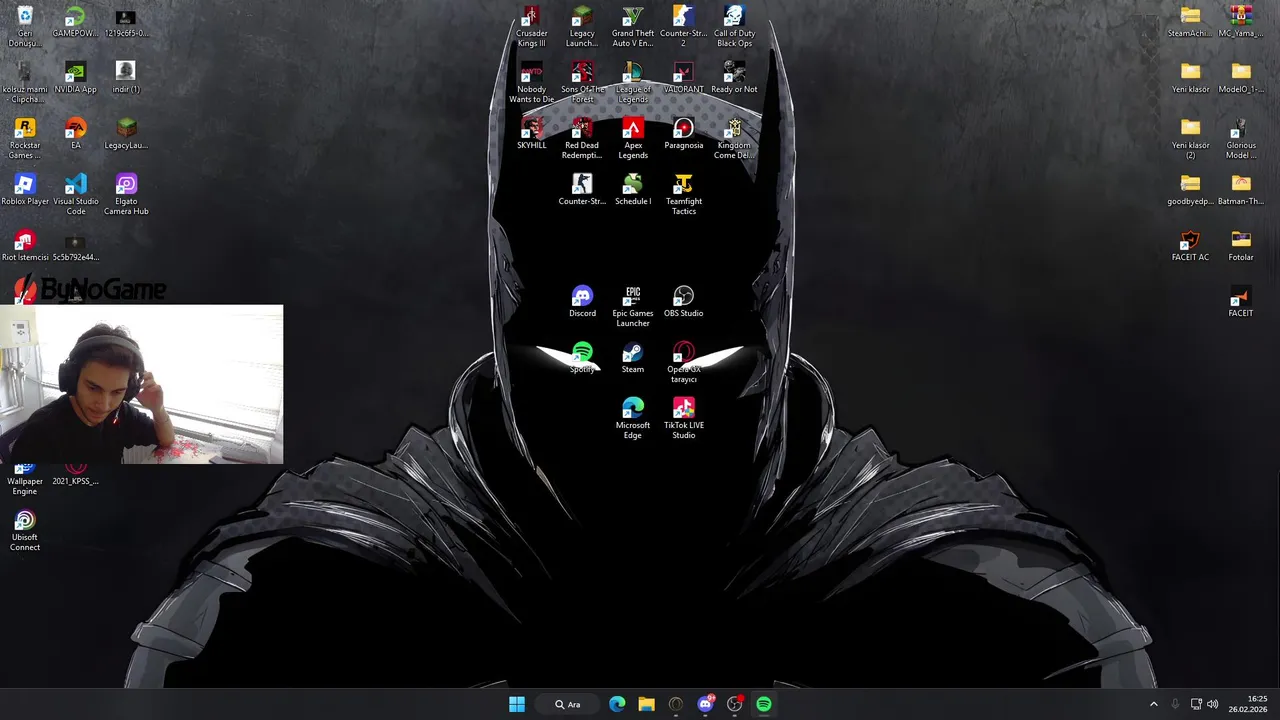Select the Spotify desktop shortcut
Screen dimensions: 1280x720
[x=582, y=358]
